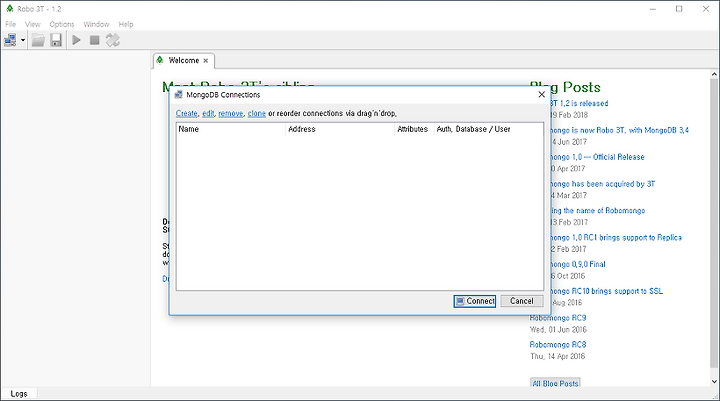Click the rotate orientation toolbar icon
The image size is (720, 401).
pos(112,40)
